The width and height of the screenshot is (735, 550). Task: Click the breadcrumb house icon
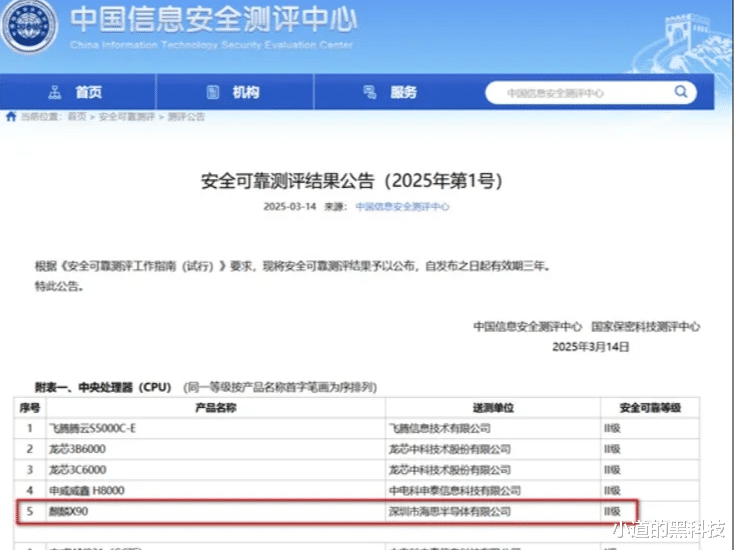(11, 116)
